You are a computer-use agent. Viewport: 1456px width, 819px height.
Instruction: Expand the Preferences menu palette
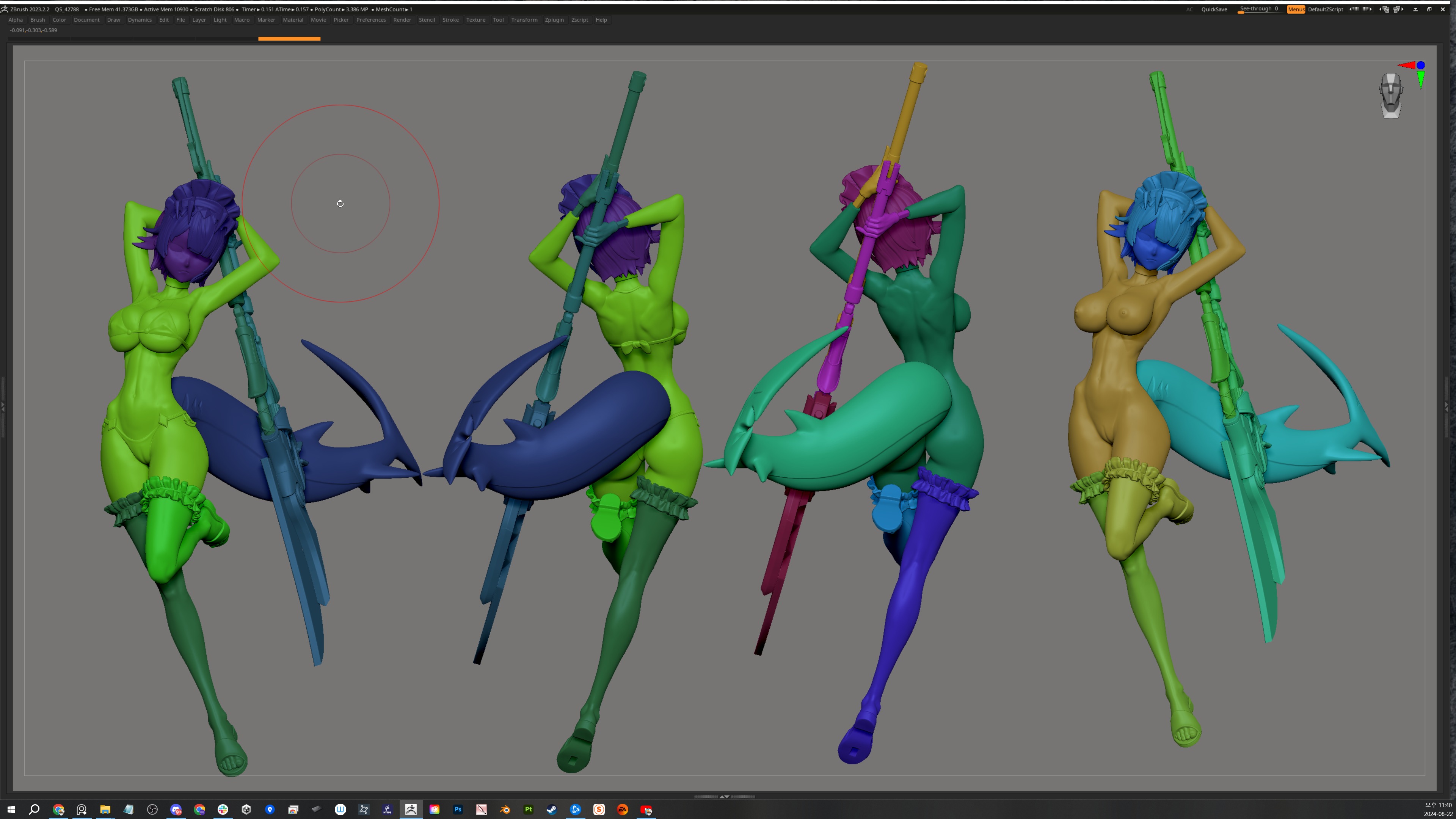371,20
